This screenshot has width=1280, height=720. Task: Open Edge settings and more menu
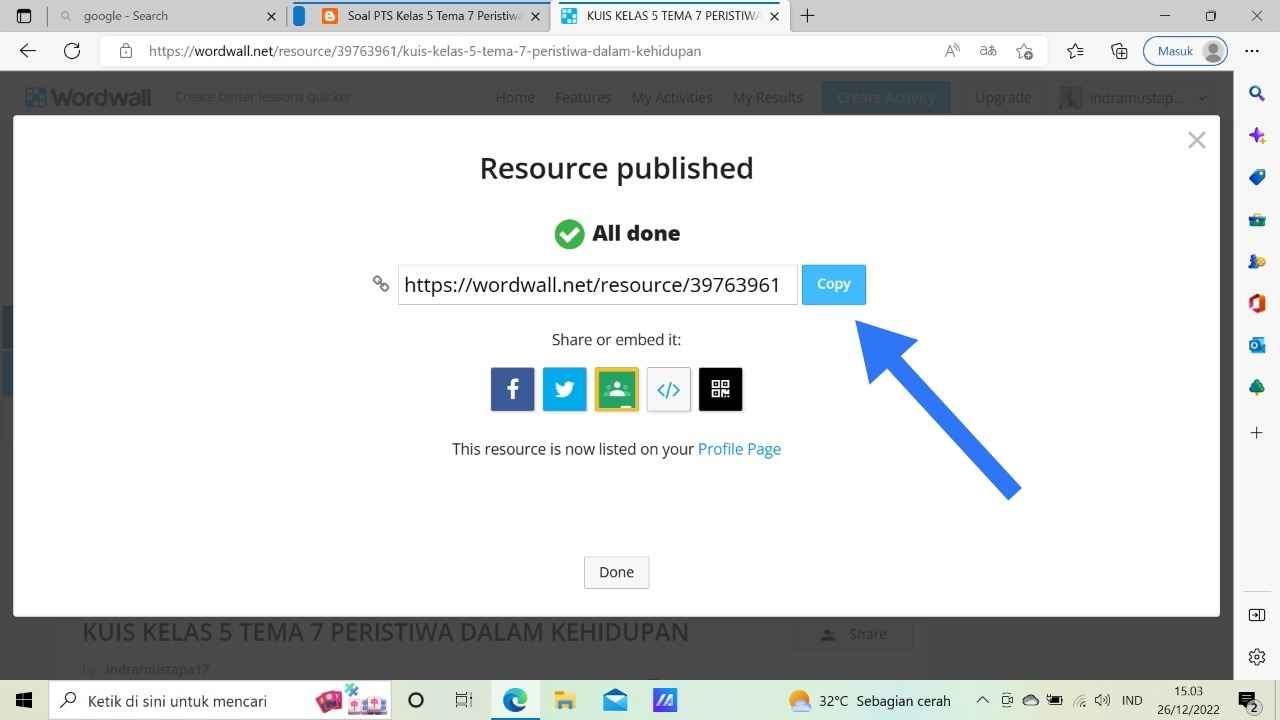click(1252, 51)
